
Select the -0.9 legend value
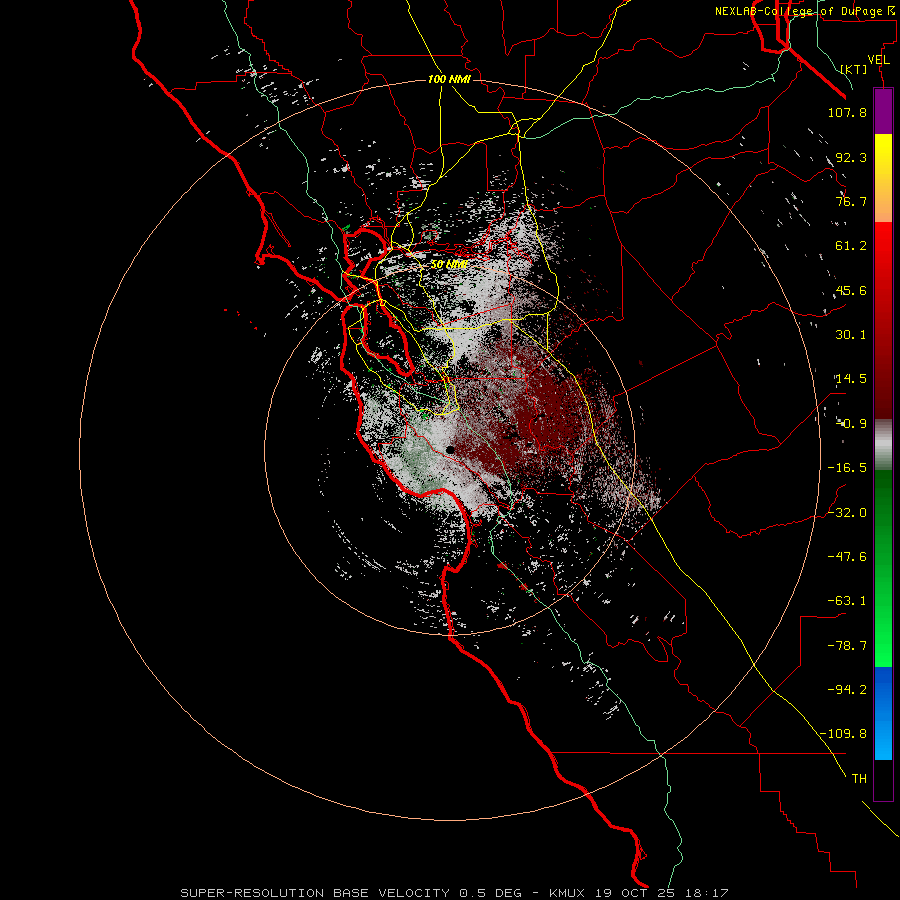coord(852,424)
